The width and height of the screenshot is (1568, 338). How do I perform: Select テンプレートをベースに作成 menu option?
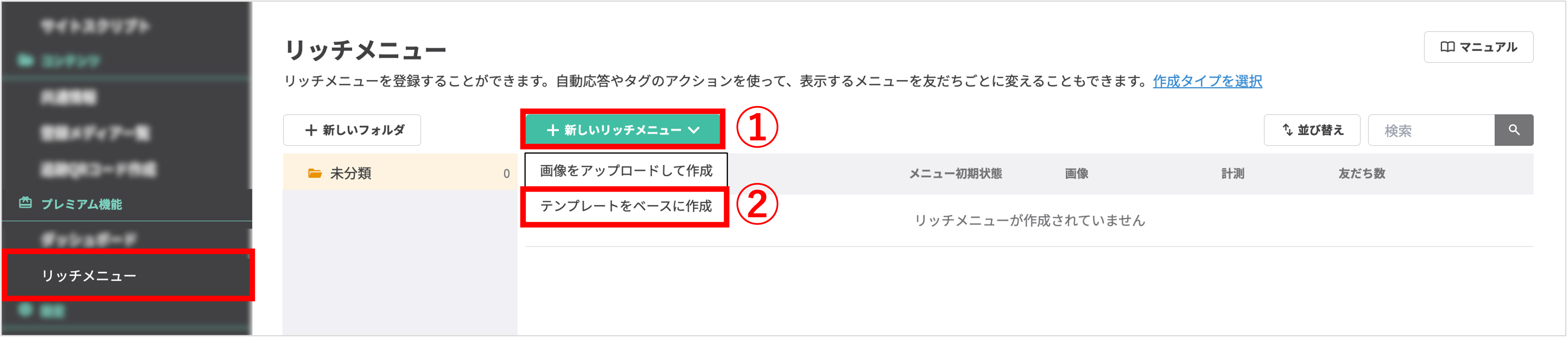626,206
